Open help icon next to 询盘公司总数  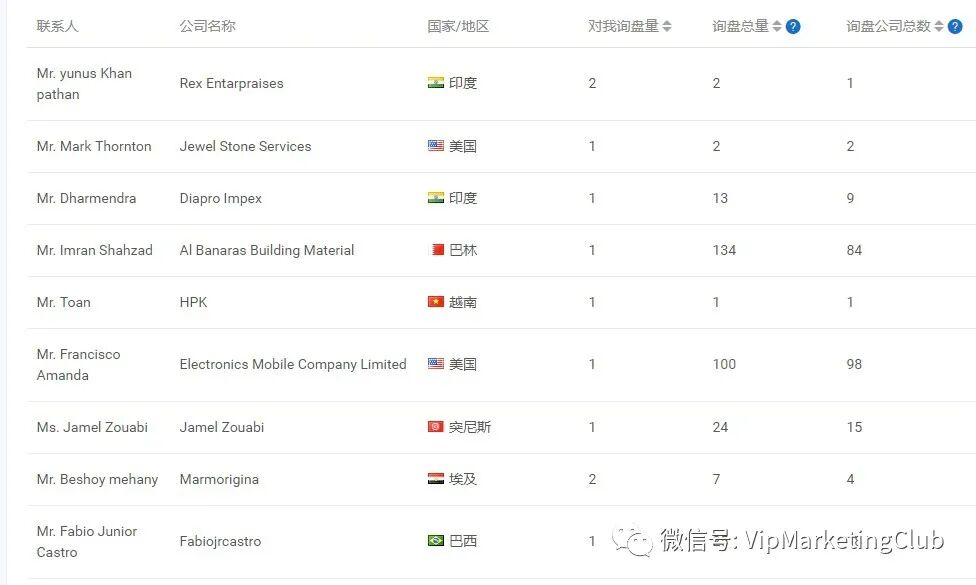(x=955, y=26)
